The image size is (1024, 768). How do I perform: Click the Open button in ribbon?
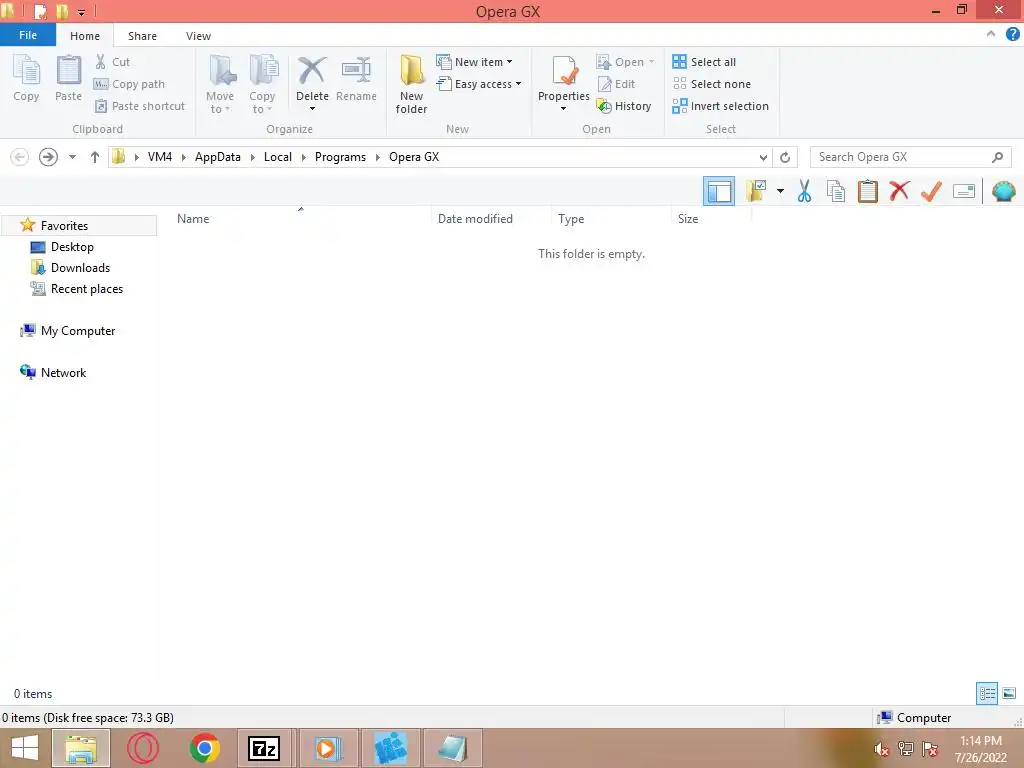[624, 62]
